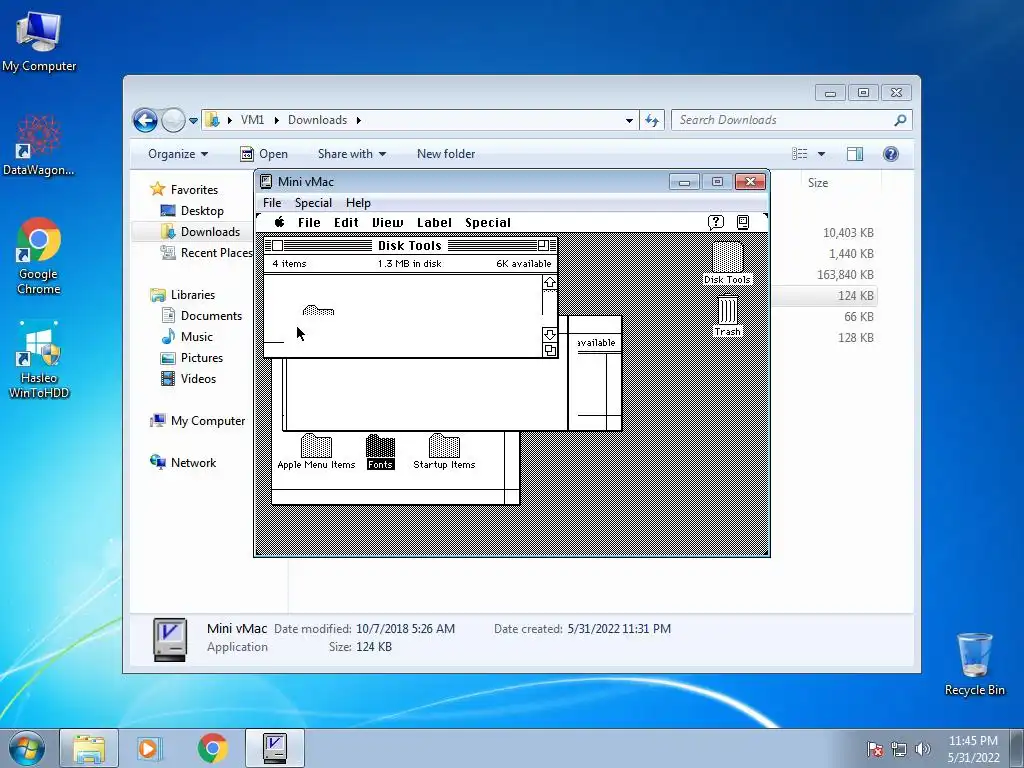Toggle the Explorer preview pane button
This screenshot has width=1024, height=768.
(x=855, y=153)
